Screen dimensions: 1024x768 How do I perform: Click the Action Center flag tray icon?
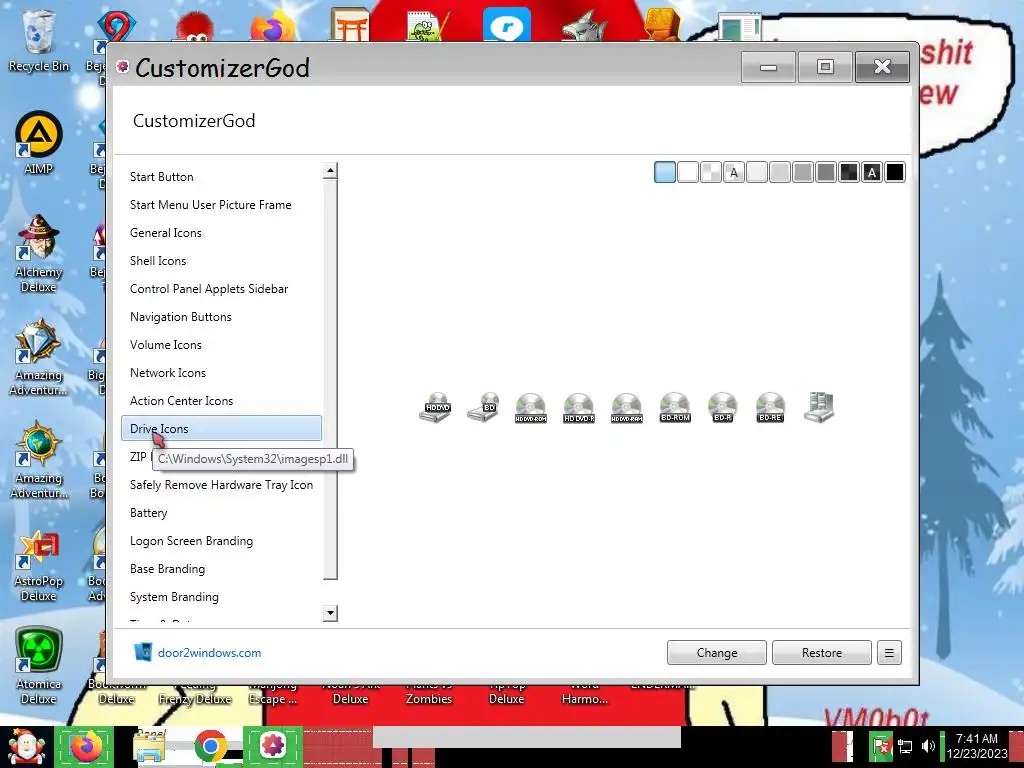tap(881, 746)
